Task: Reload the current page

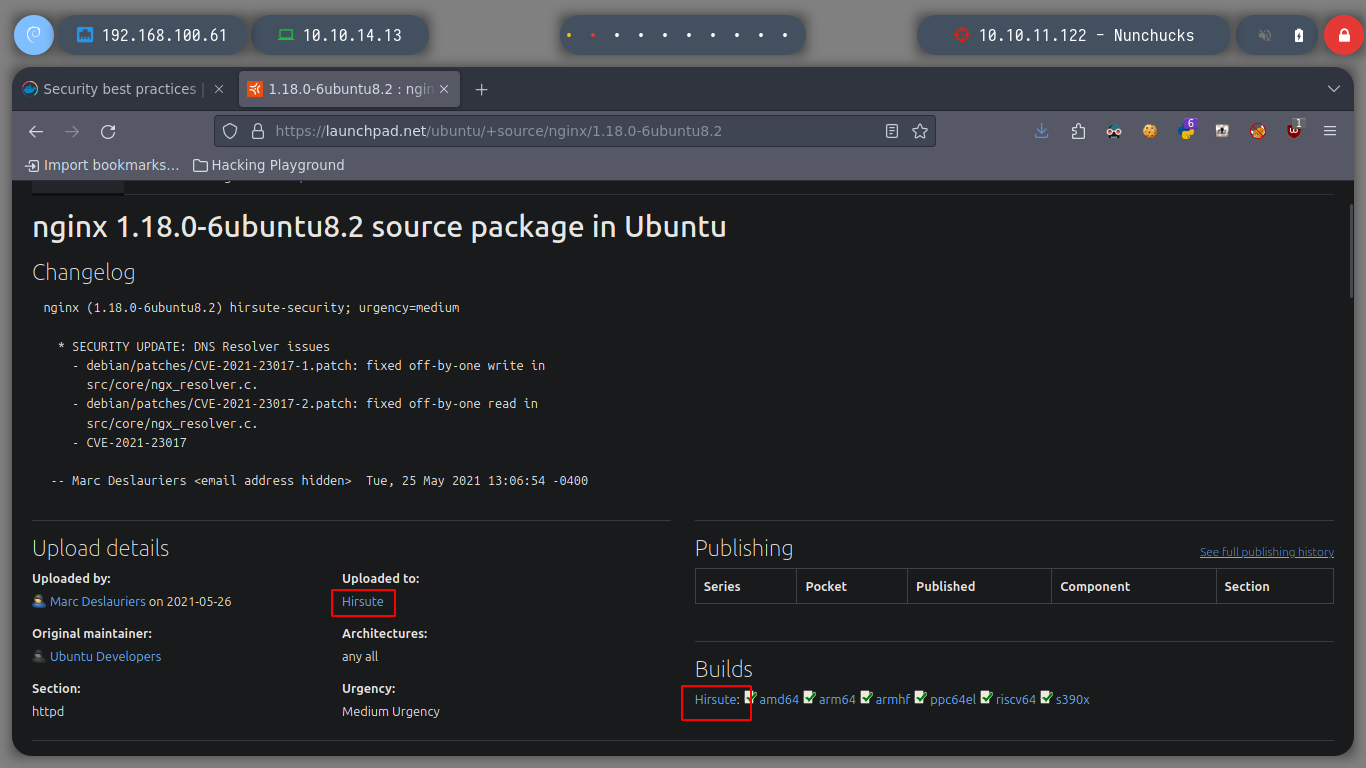Action: [x=108, y=131]
